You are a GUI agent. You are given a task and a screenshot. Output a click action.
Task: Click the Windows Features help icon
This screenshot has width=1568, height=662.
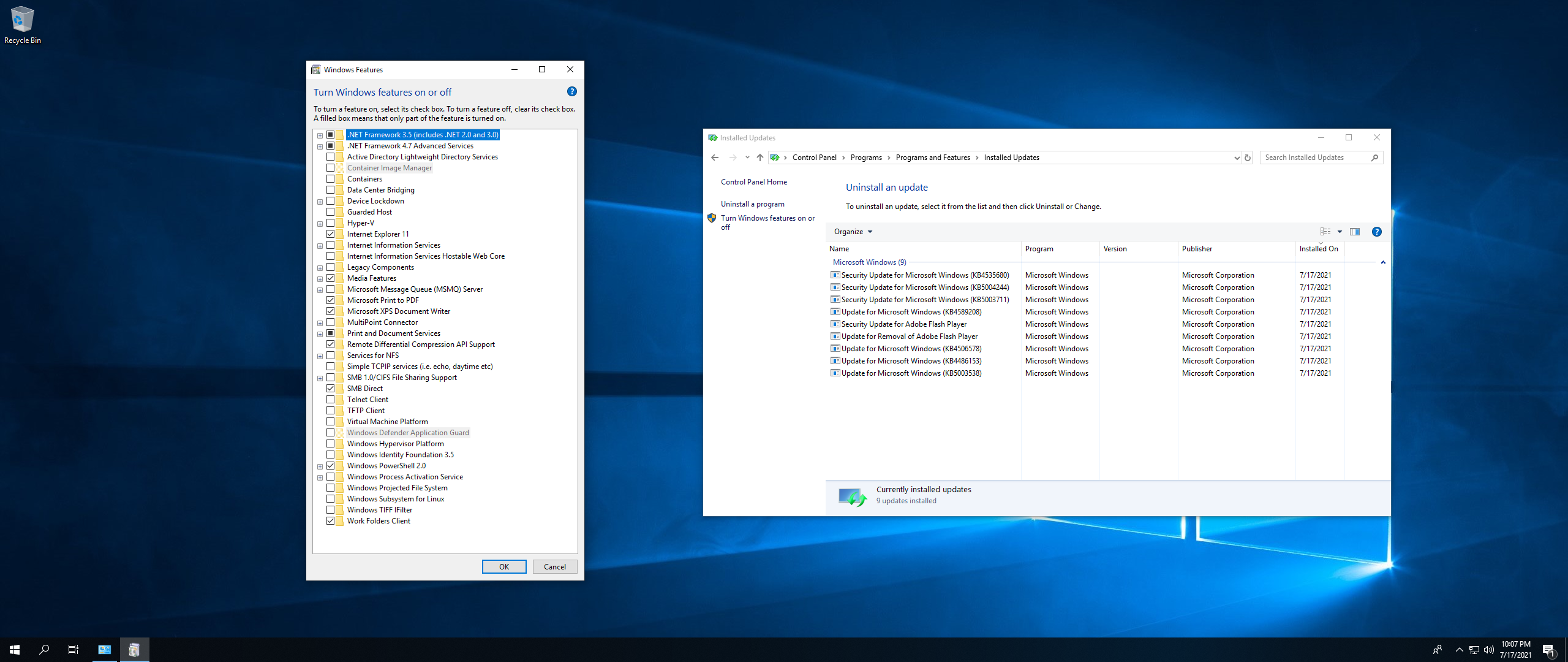(571, 91)
